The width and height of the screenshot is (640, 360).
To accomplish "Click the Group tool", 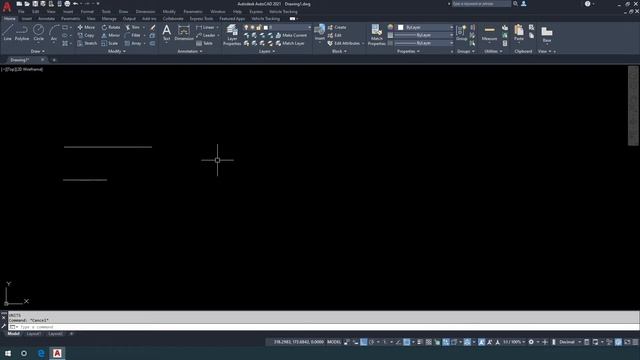I will (x=462, y=33).
